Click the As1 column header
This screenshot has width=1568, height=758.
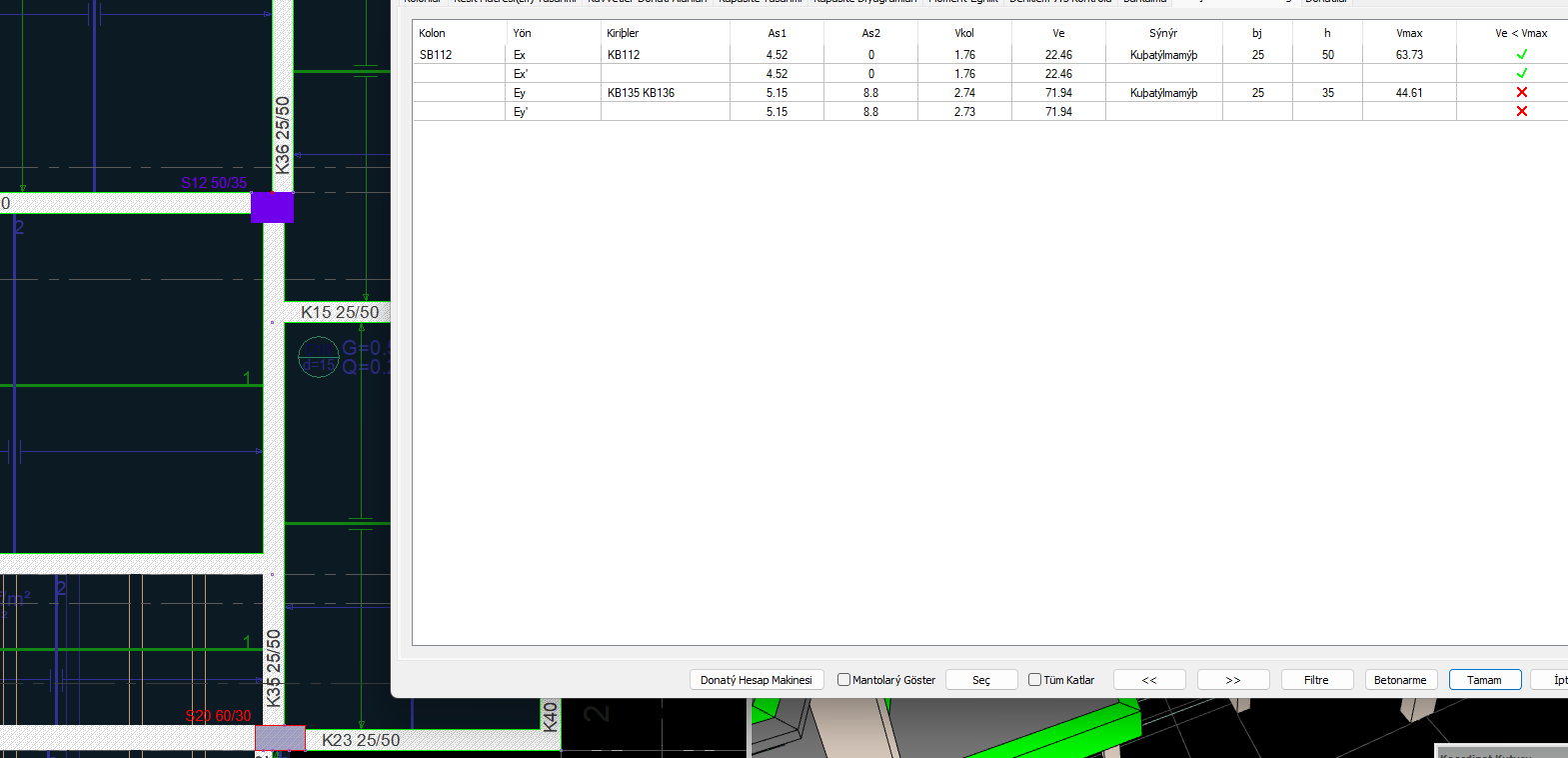777,33
